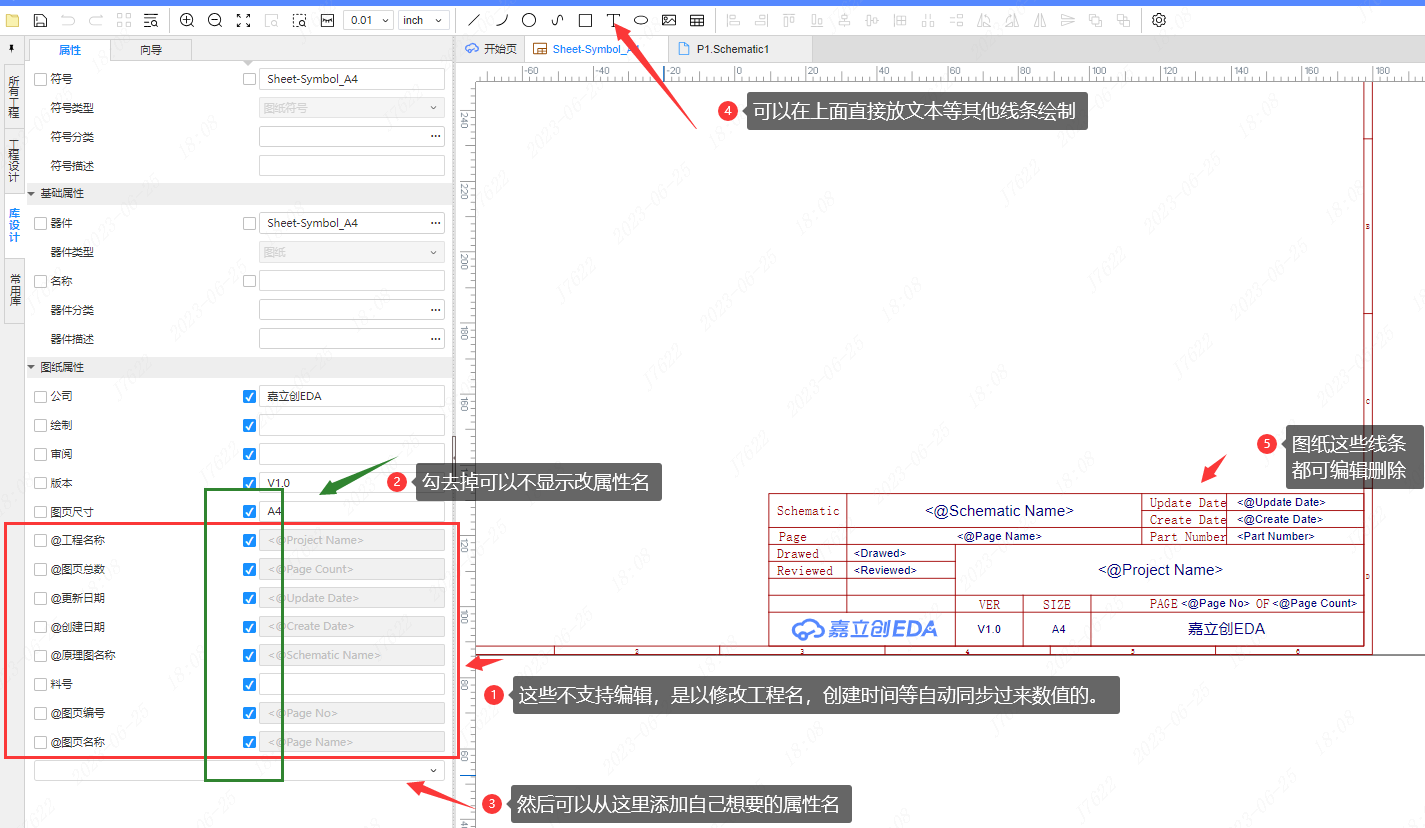
Task: Uncheck the blue checkbox for 图页尺寸
Action: pos(250,512)
